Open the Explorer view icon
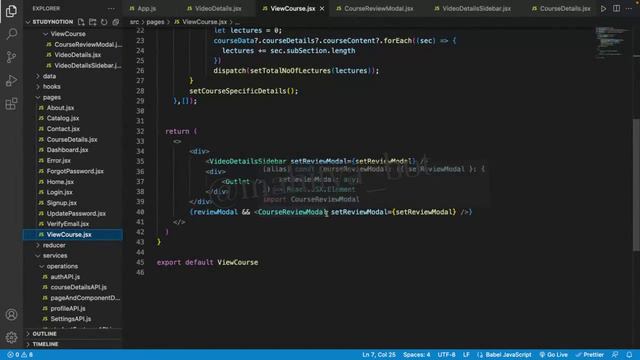The height and width of the screenshot is (360, 640). [11, 11]
